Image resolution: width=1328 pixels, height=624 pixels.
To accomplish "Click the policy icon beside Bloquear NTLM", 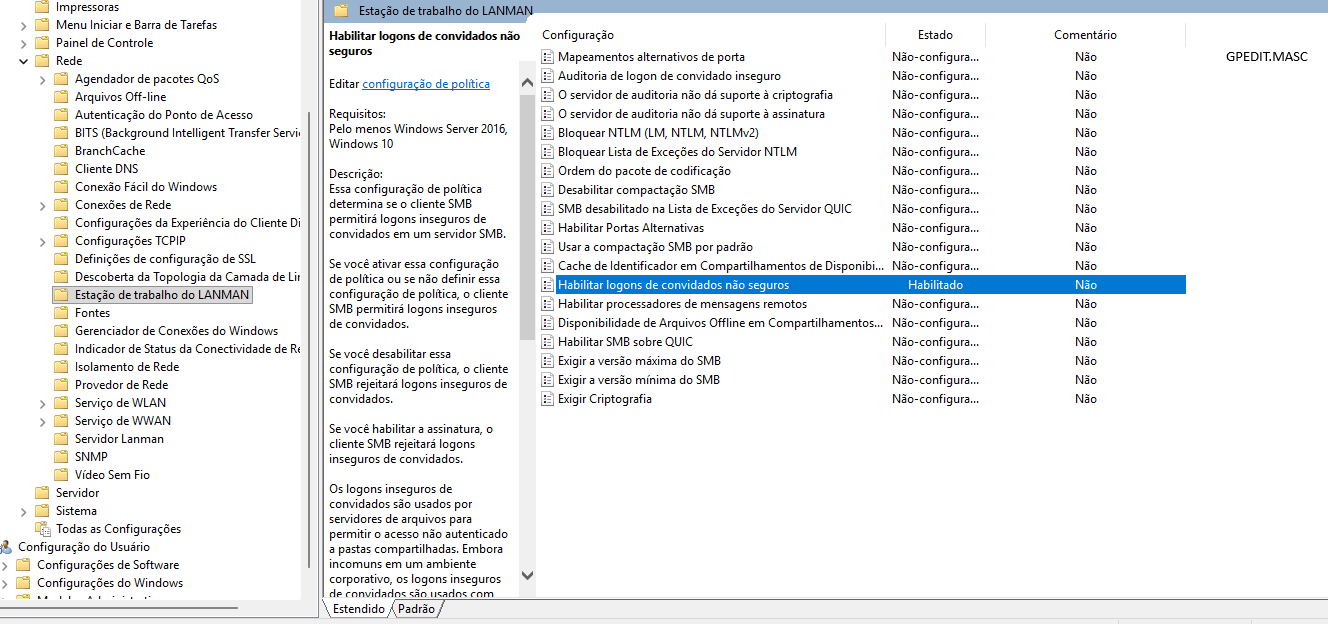I will [547, 133].
